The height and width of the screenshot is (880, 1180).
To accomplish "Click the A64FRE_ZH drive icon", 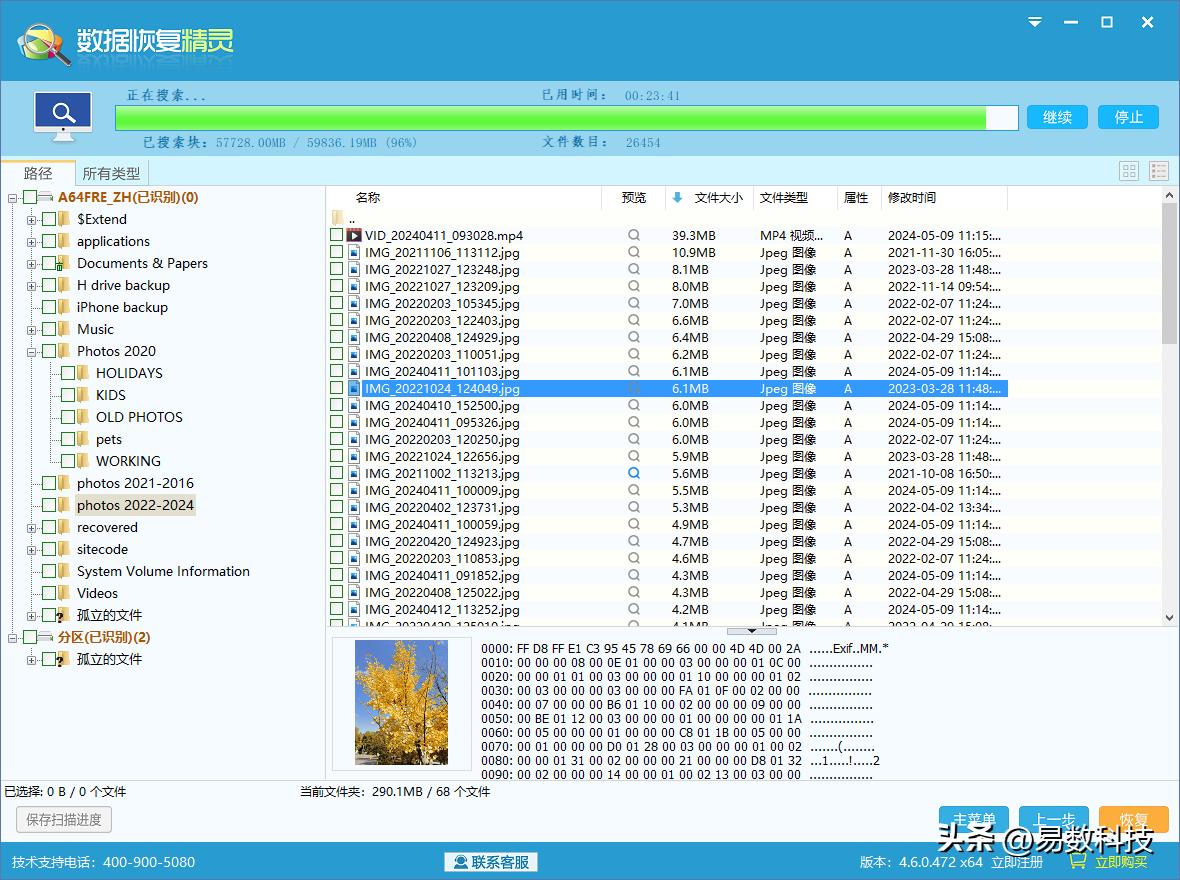I will [x=46, y=197].
